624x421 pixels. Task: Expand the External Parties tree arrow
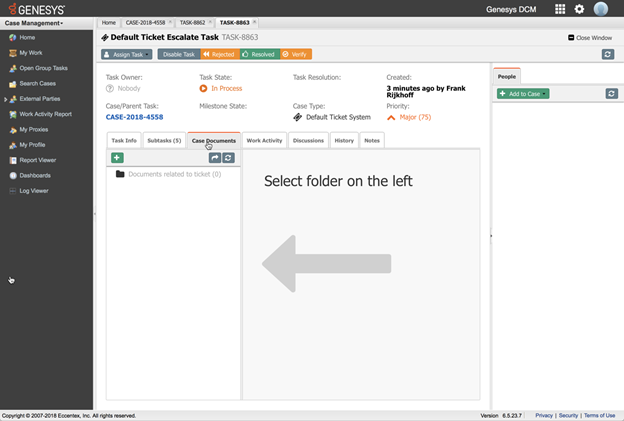click(x=5, y=99)
